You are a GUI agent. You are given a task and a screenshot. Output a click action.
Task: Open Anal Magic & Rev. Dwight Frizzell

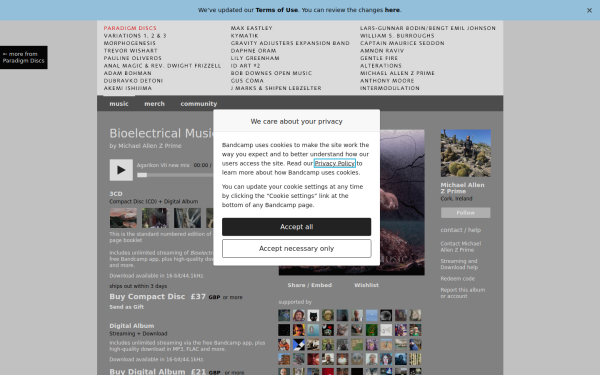[x=162, y=66]
